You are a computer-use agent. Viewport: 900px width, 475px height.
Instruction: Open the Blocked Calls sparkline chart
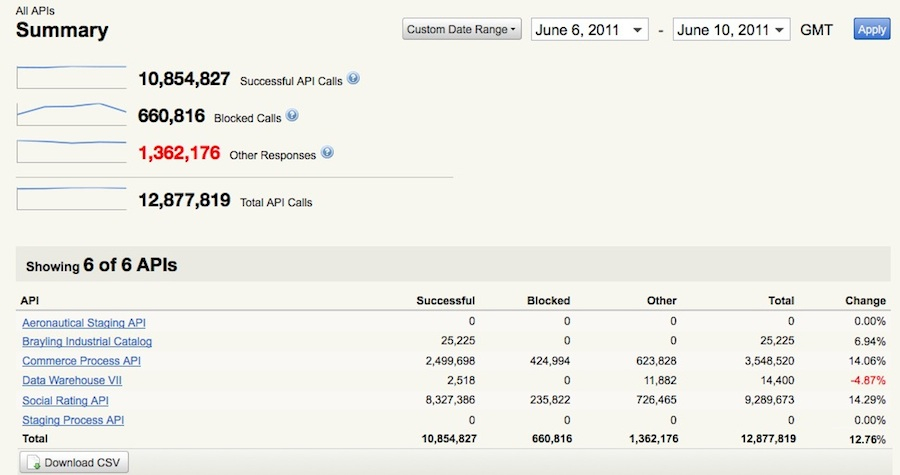tap(71, 114)
